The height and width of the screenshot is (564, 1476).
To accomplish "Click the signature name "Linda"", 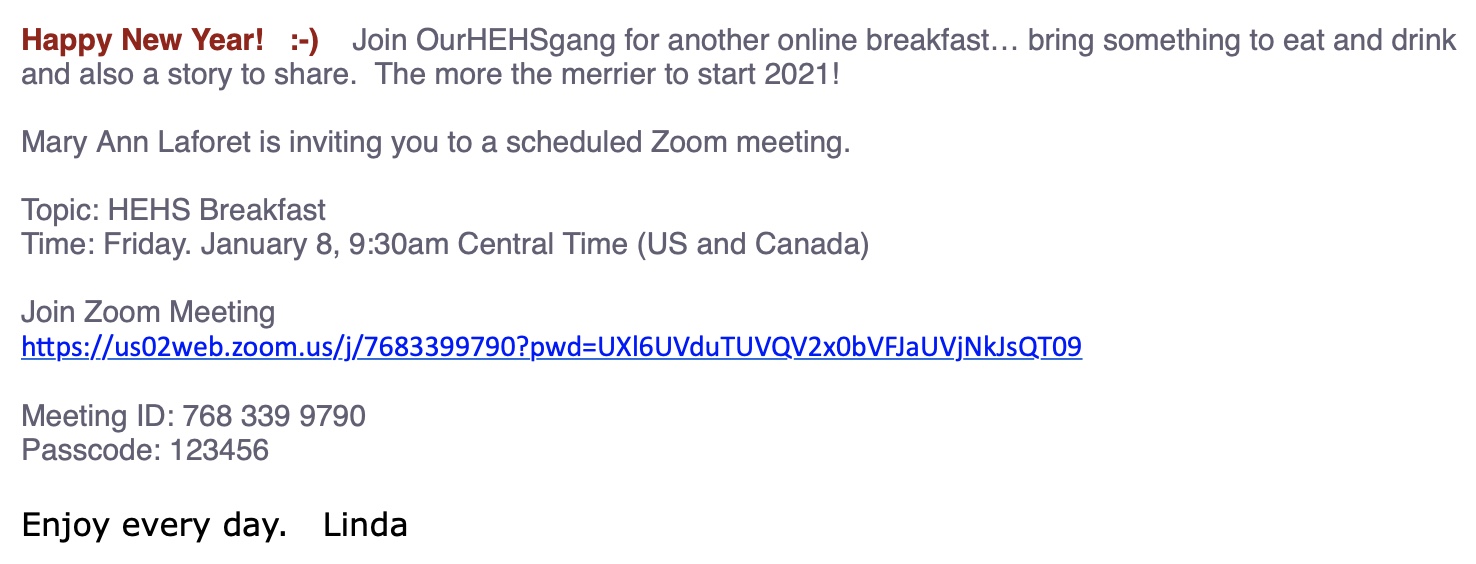I will click(x=365, y=525).
